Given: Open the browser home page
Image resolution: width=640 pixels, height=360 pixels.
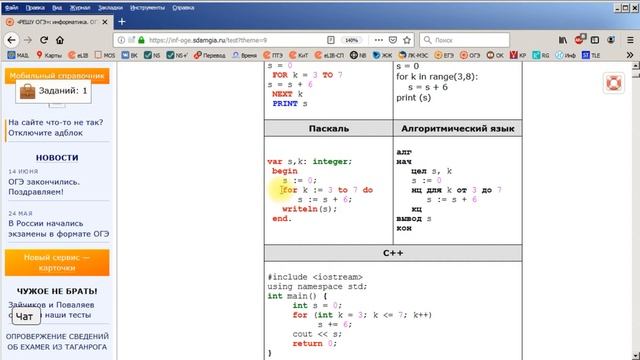Looking at the screenshot, I should click(x=60, y=40).
